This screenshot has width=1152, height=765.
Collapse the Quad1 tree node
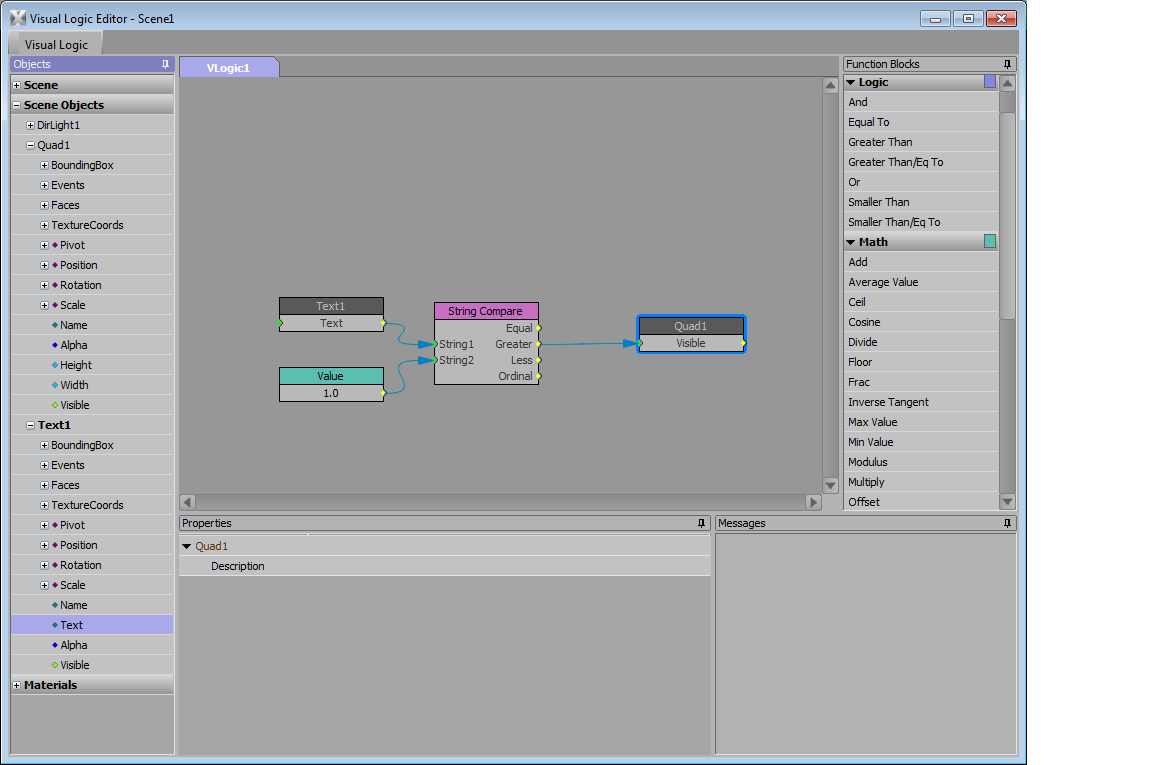pos(30,145)
